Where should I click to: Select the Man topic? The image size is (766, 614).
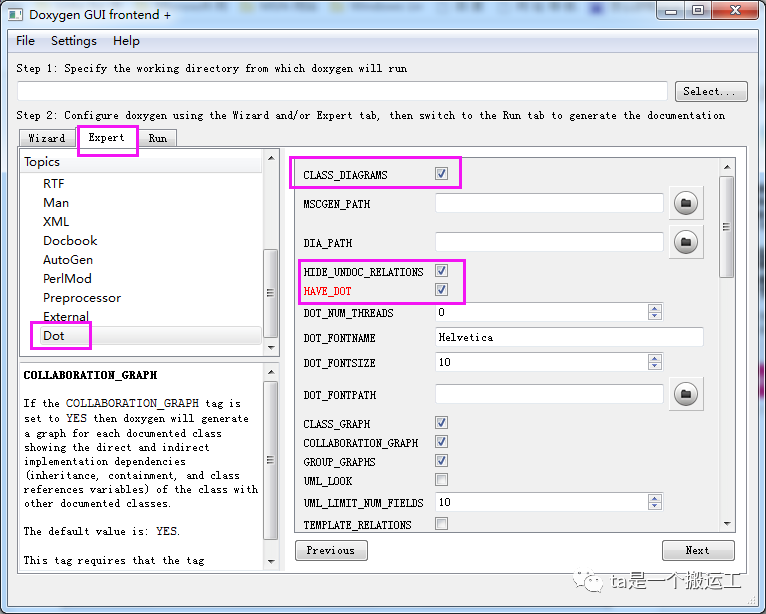[56, 203]
